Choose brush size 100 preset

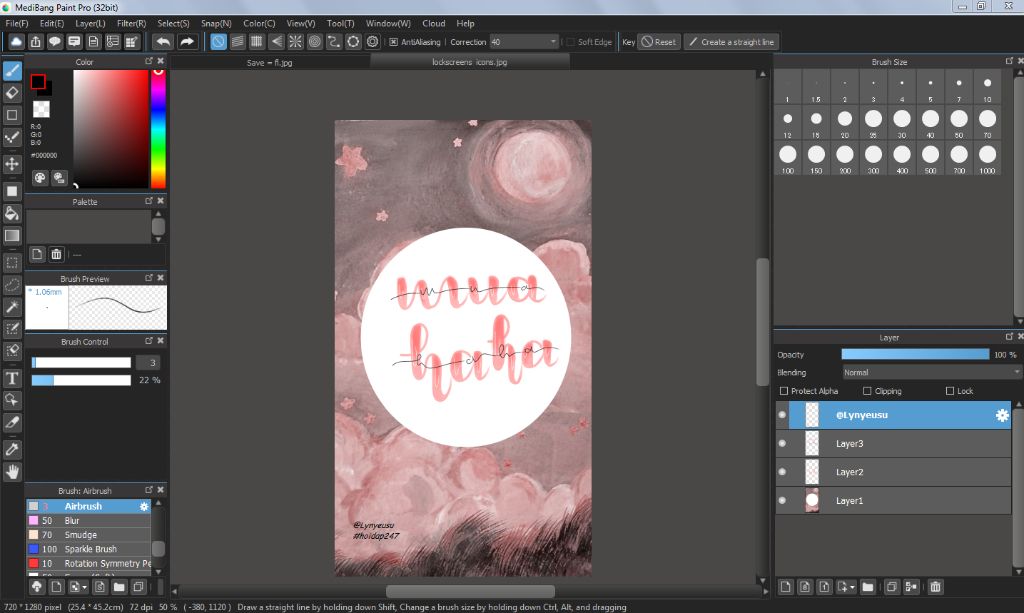tap(788, 158)
